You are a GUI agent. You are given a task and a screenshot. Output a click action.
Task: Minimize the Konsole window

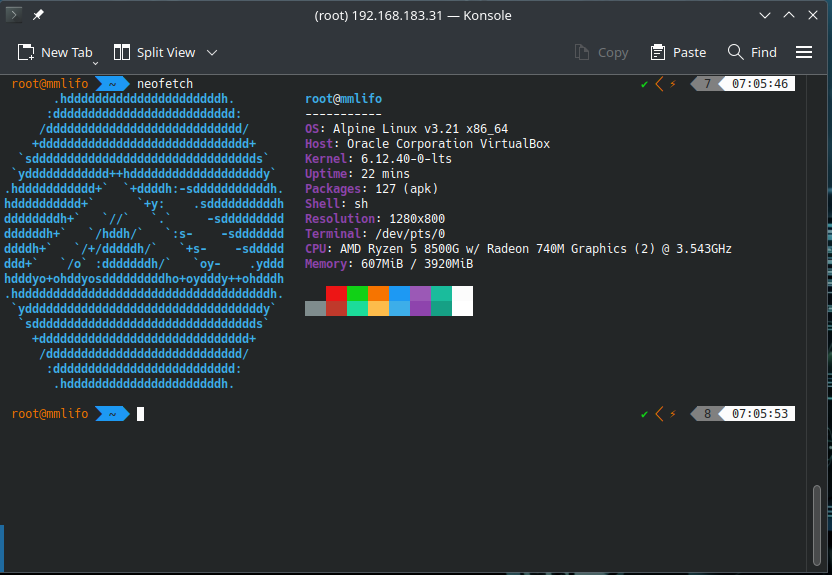(764, 15)
